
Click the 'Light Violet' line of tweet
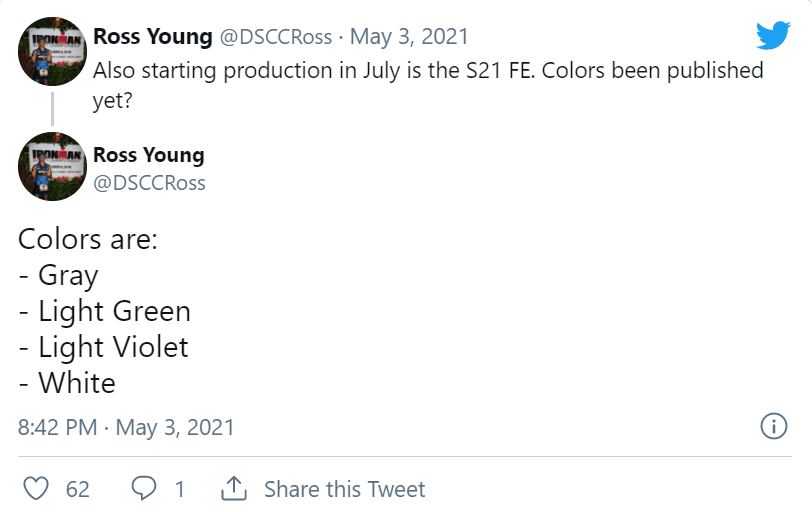coord(104,347)
